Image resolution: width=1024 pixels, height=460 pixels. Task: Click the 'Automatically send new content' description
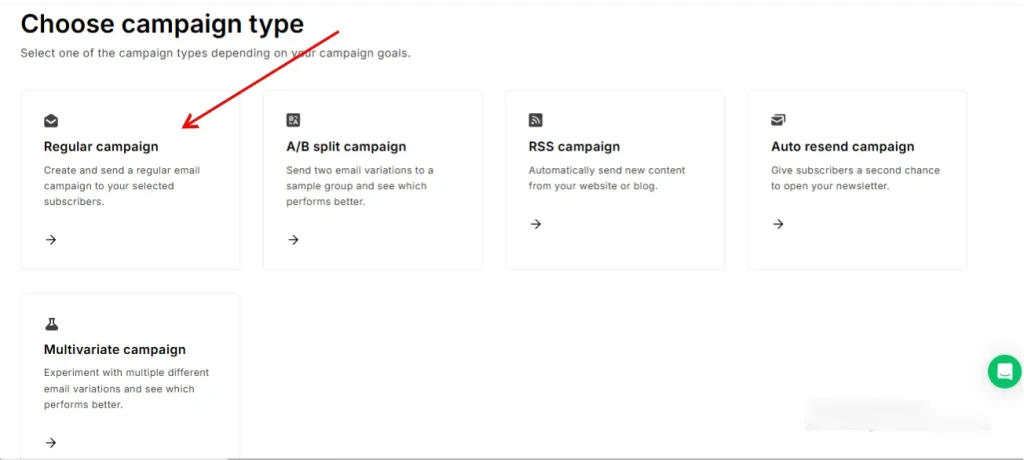point(606,178)
